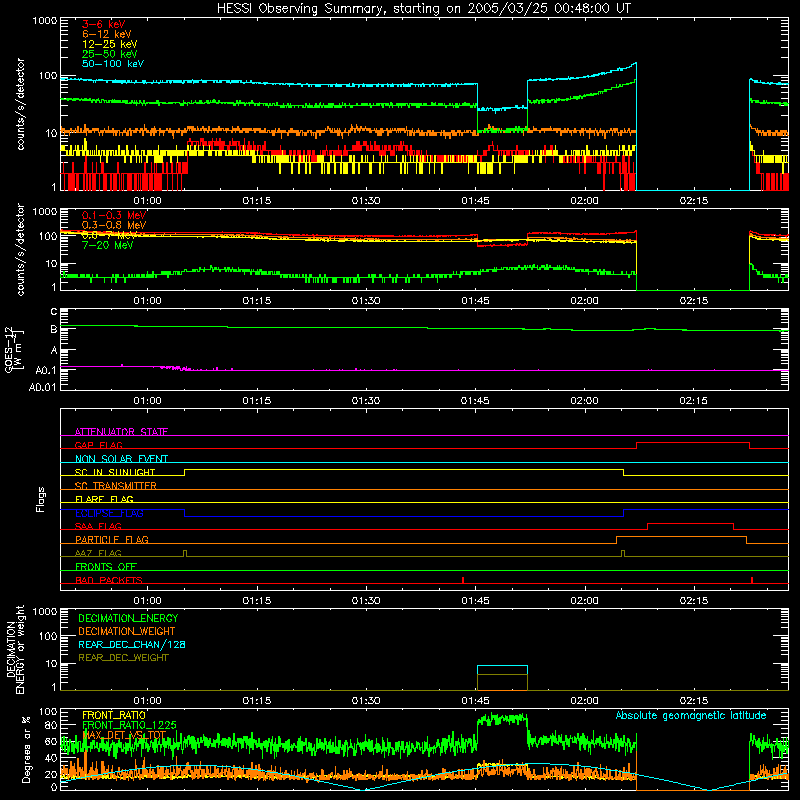Click the DECIMATION_ENERGY legend entry
800x800 pixels.
(128, 618)
